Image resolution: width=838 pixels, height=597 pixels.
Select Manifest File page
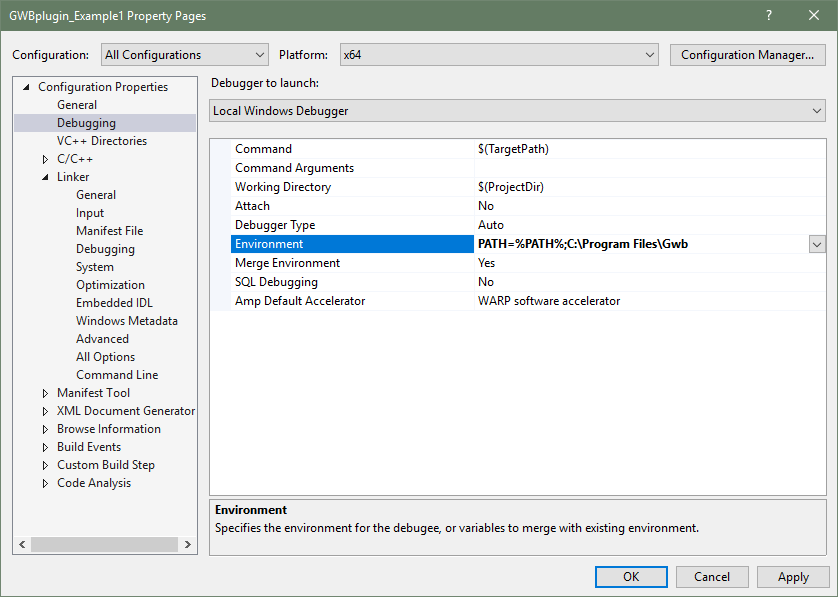pyautogui.click(x=110, y=231)
